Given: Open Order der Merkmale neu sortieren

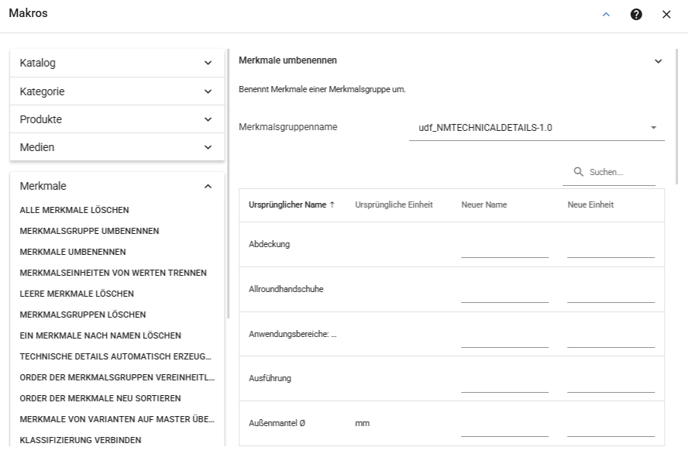Looking at the screenshot, I should click(100, 398).
